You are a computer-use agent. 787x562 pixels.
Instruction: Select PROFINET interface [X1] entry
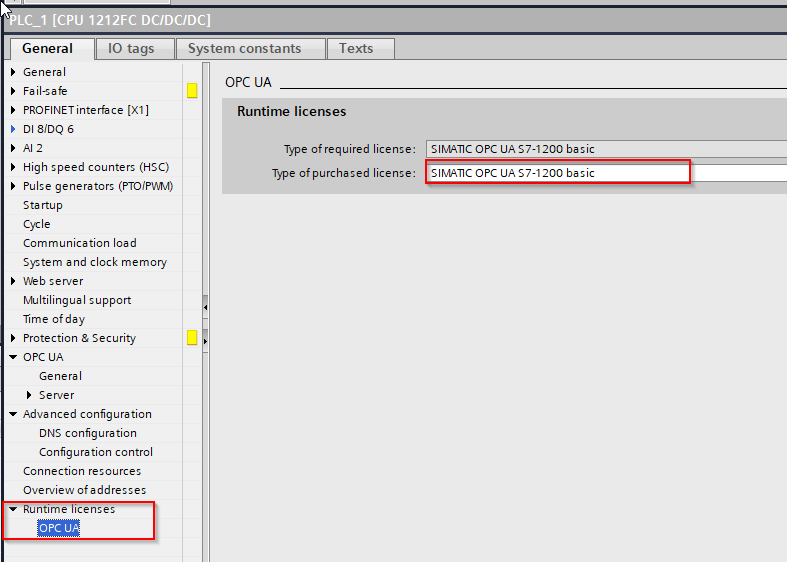tap(86, 110)
